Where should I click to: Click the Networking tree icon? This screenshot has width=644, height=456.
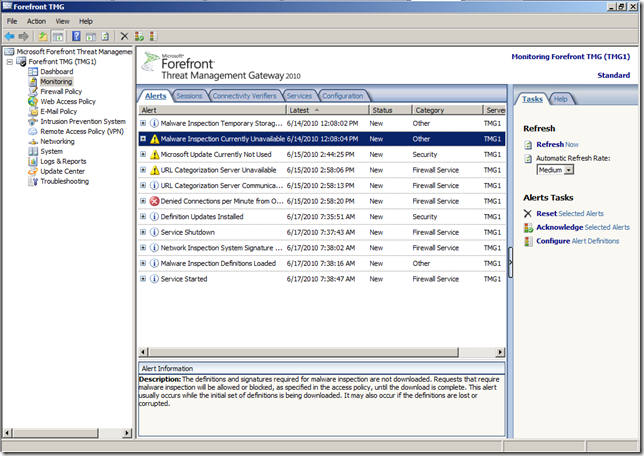click(33, 142)
